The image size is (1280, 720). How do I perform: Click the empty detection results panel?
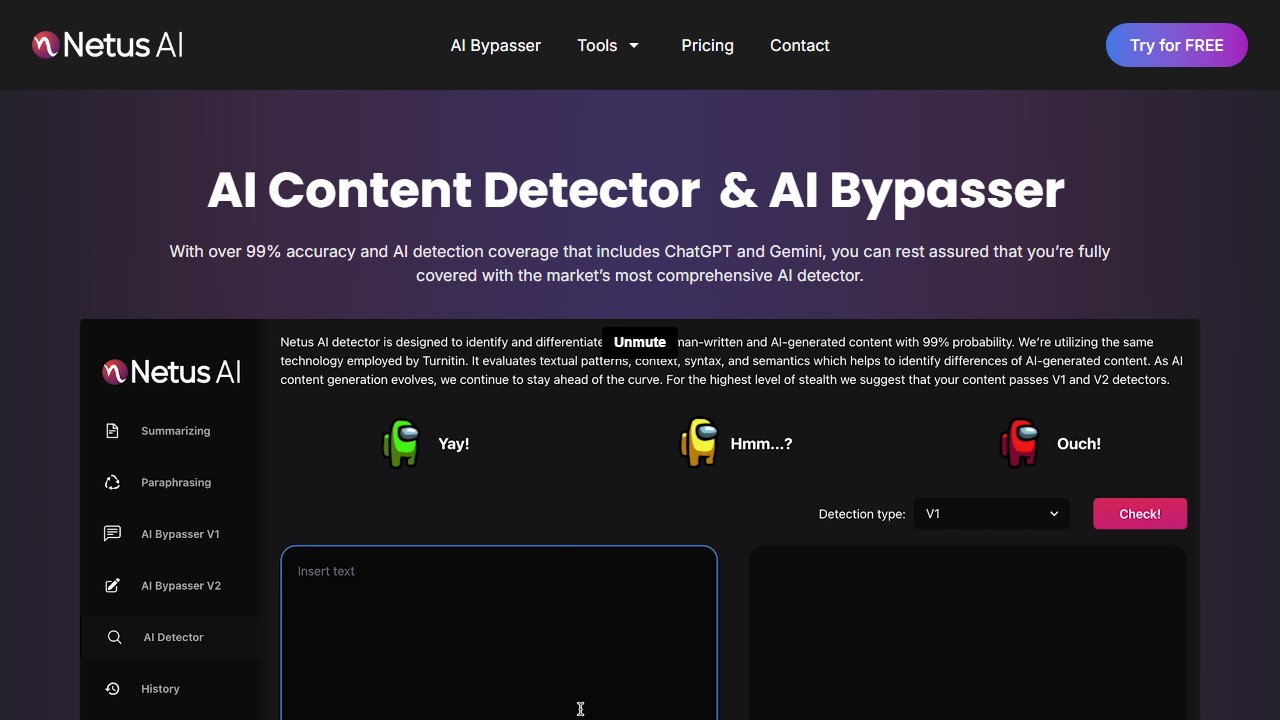[968, 633]
